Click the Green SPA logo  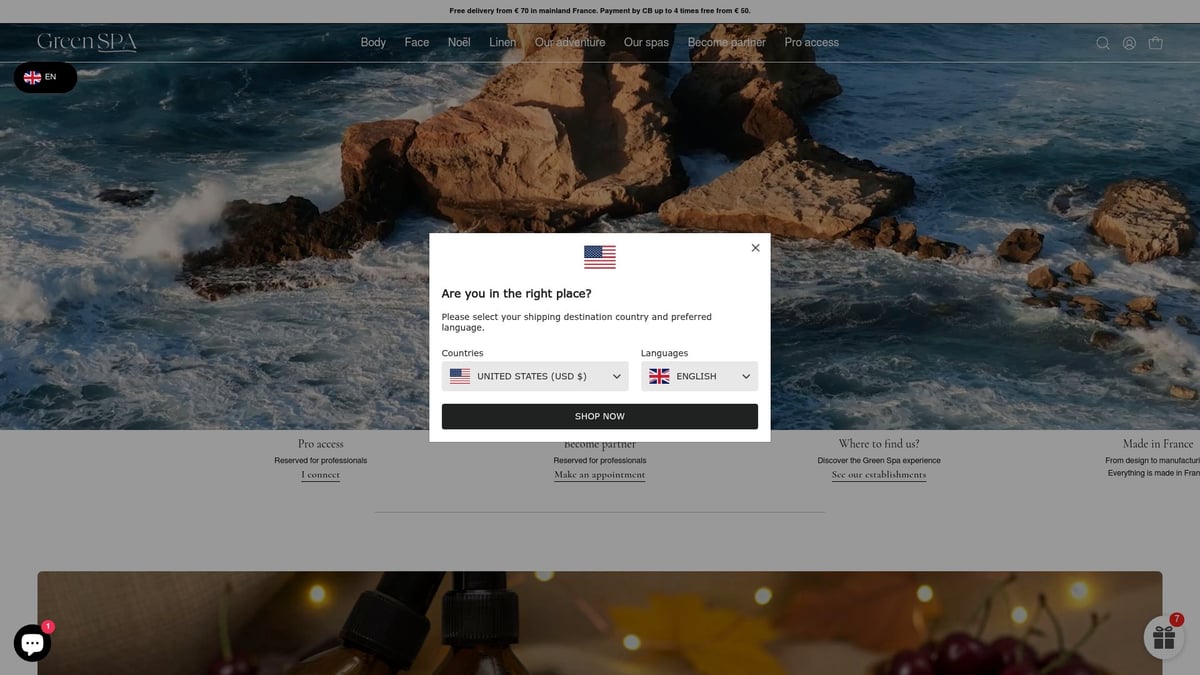coord(87,42)
